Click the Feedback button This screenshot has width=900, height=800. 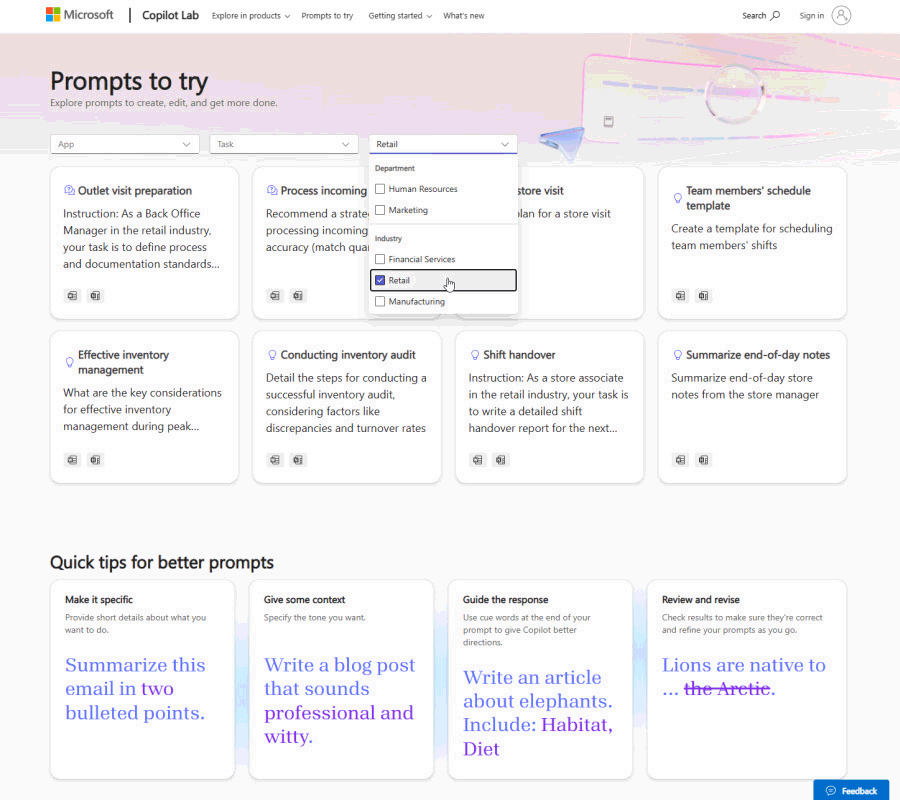851,790
